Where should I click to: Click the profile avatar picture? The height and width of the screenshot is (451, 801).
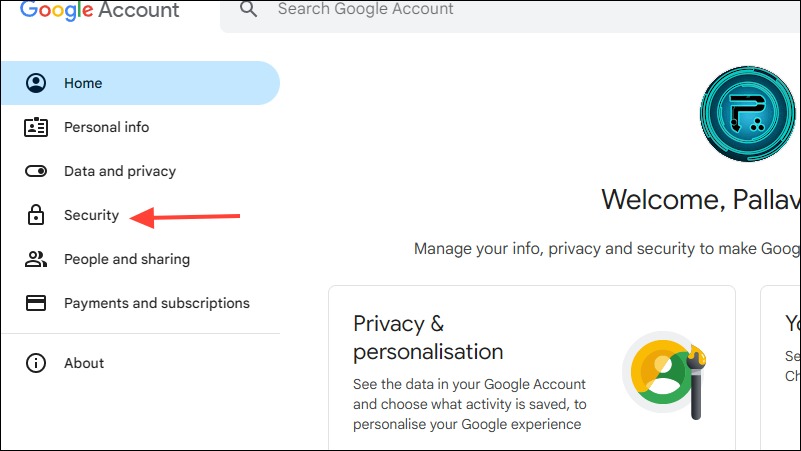pos(747,114)
